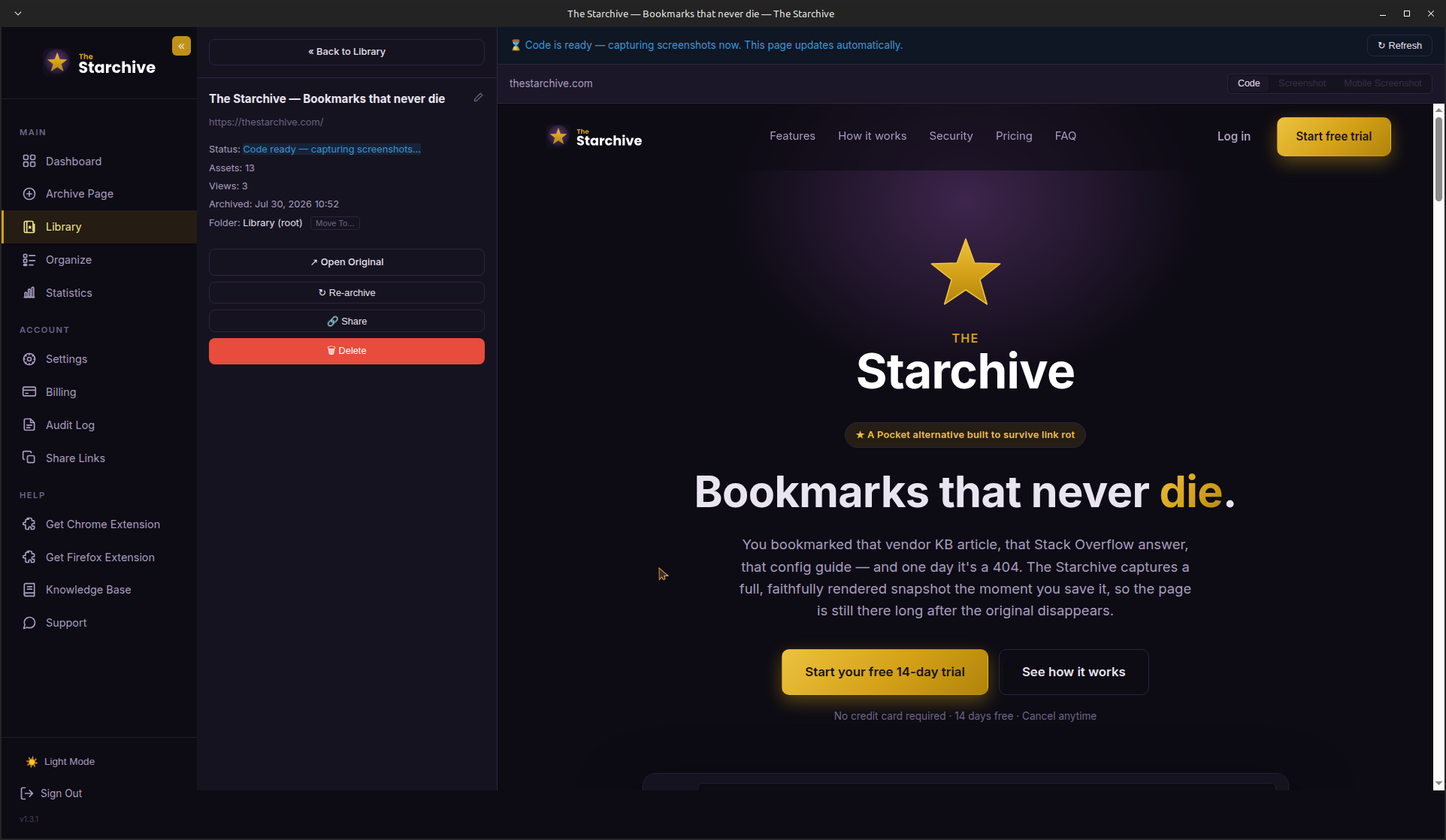Viewport: 1446px width, 840px height.
Task: Click the preview pane vertical scrollbar thumb
Action: [1438, 159]
